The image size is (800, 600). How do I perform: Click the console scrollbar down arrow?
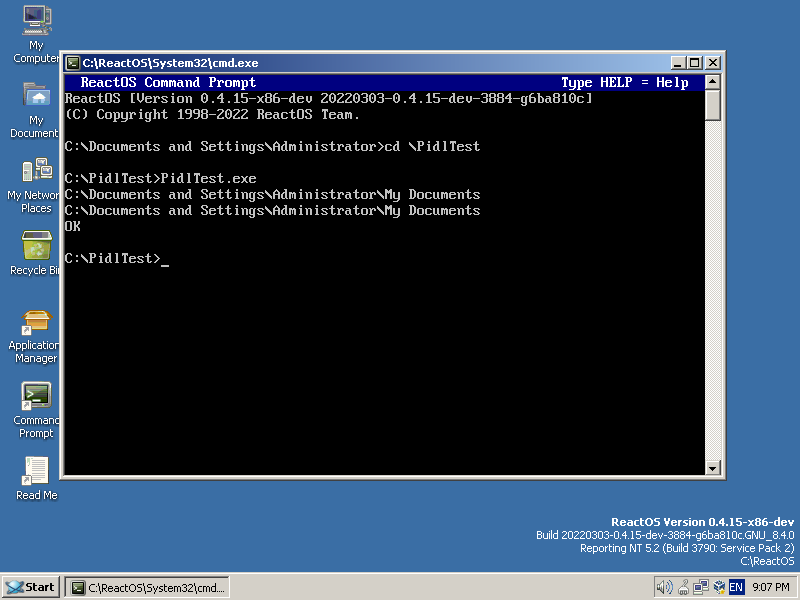click(712, 468)
